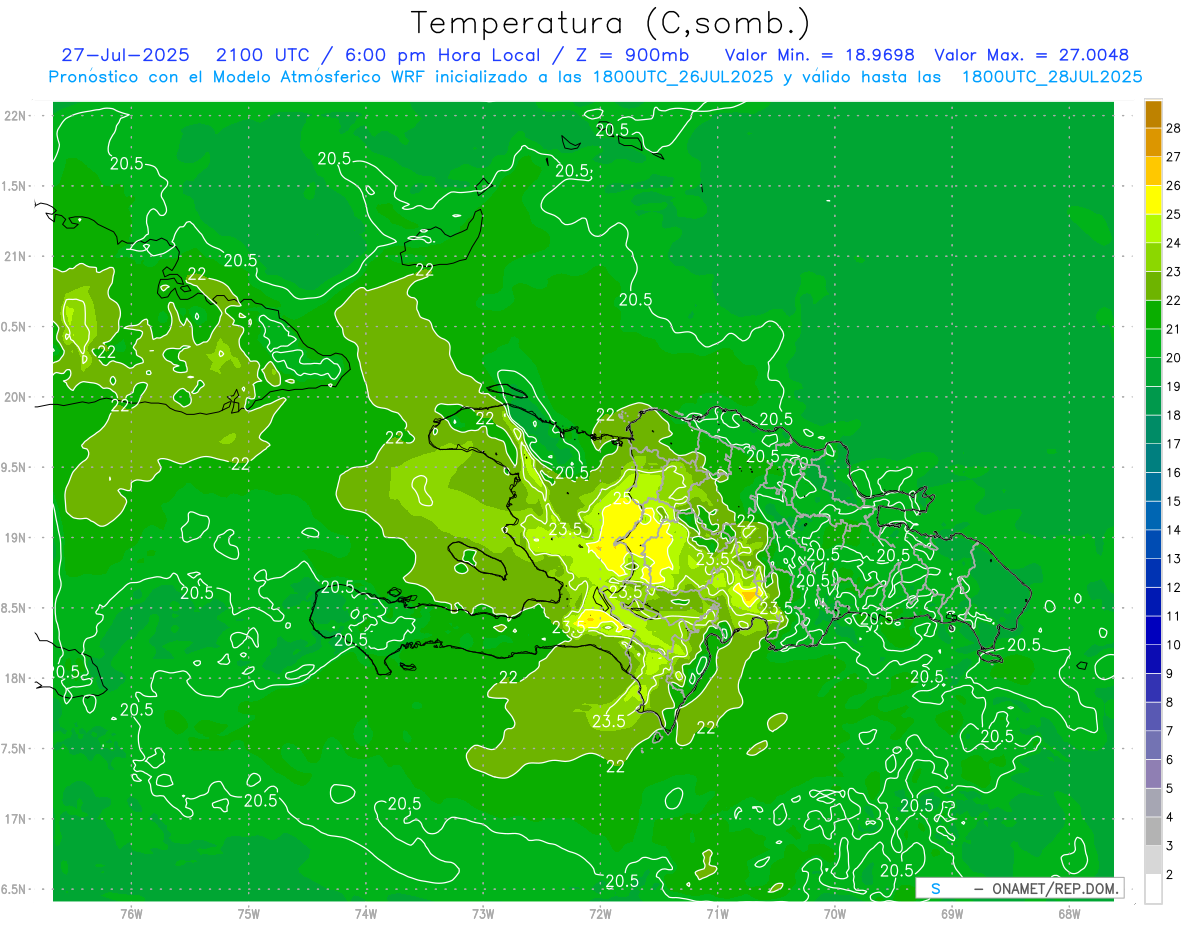The width and height of the screenshot is (1200, 927).
Task: Click the 5 value on the color scale
Action: [x=1170, y=789]
